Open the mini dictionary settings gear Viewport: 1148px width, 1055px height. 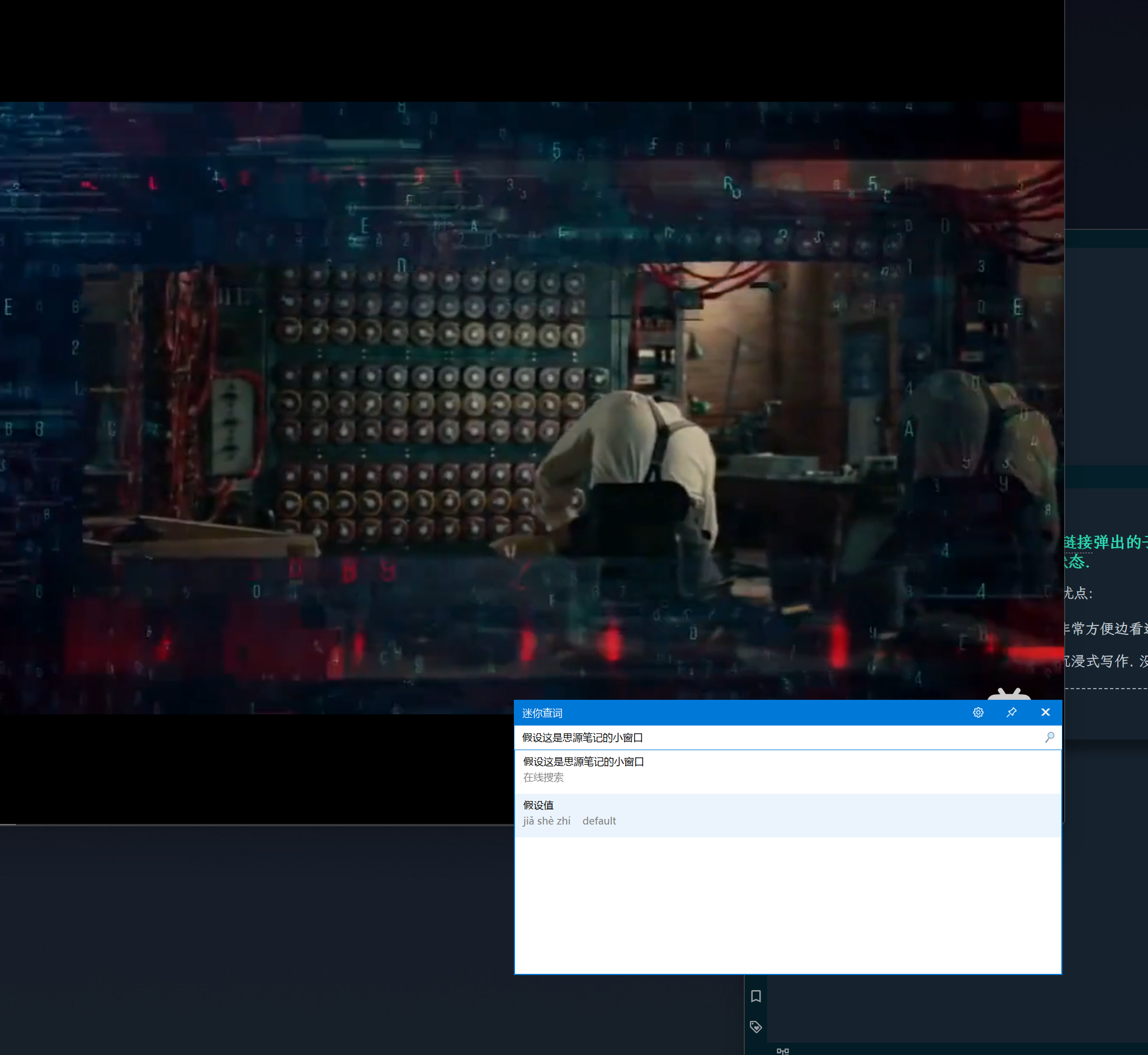978,713
